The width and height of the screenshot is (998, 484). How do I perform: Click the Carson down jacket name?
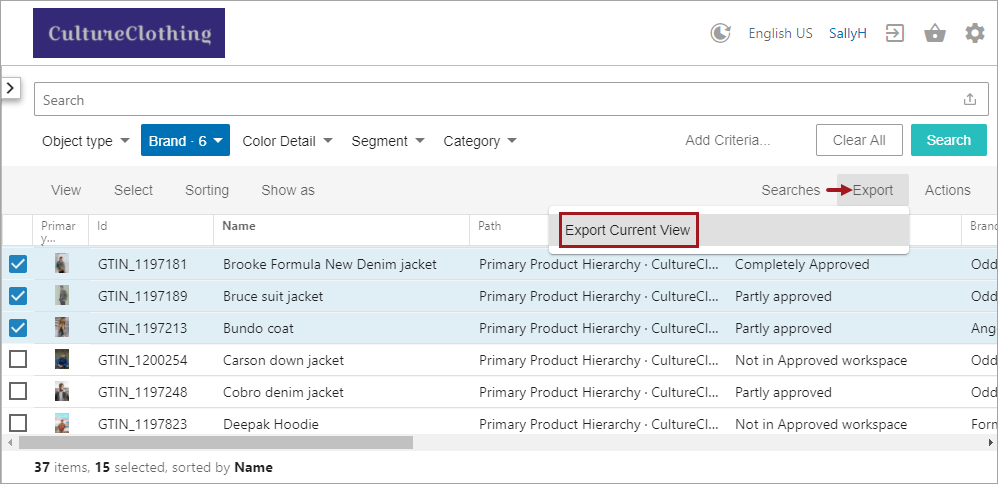(283, 360)
